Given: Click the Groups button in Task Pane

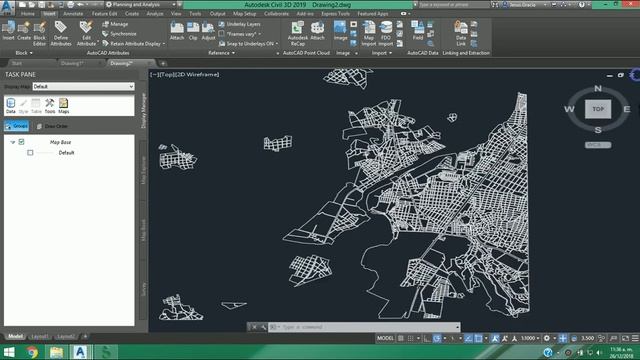Looking at the screenshot, I should pyautogui.click(x=16, y=126).
